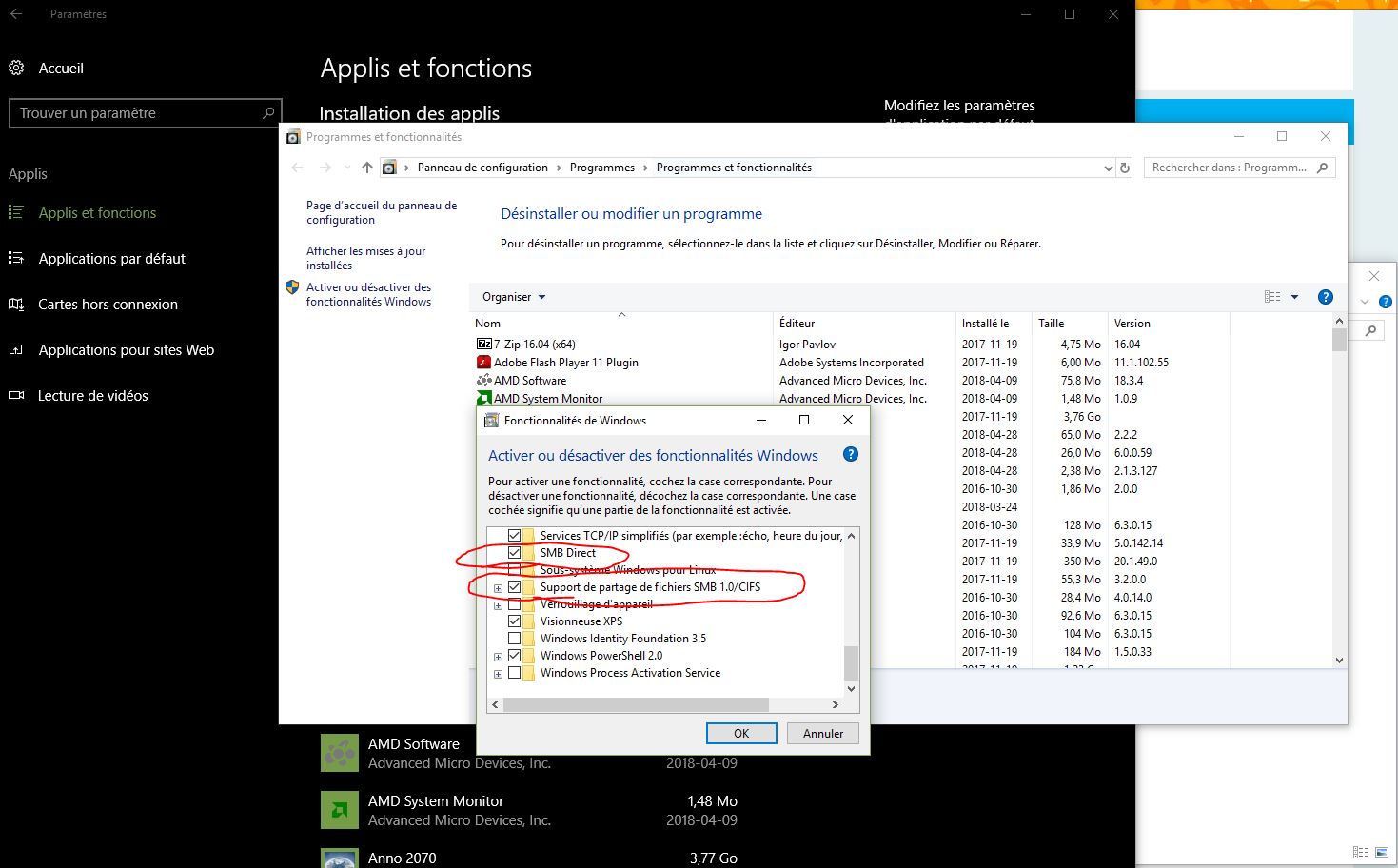Expand SMB 1.0/CIFS tree node
Viewport: 1398px width, 868px height.
point(498,588)
